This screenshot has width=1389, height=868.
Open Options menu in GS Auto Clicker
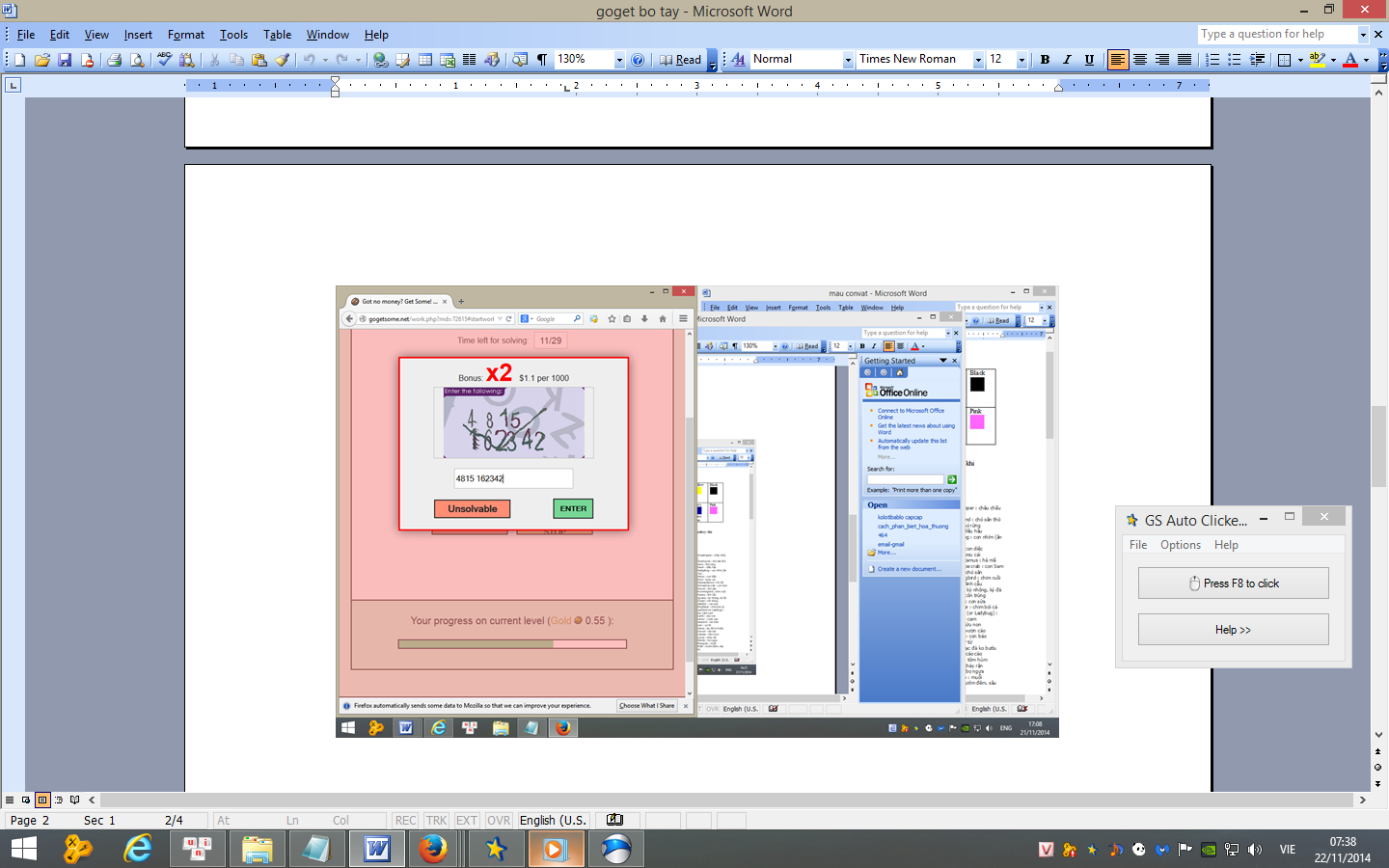pyautogui.click(x=1181, y=545)
